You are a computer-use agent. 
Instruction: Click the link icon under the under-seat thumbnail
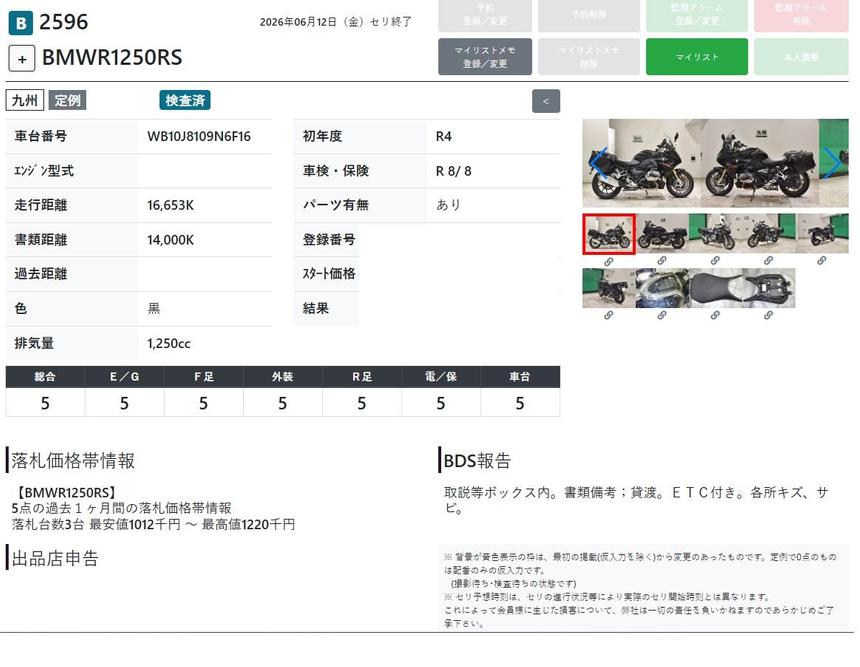(x=768, y=315)
